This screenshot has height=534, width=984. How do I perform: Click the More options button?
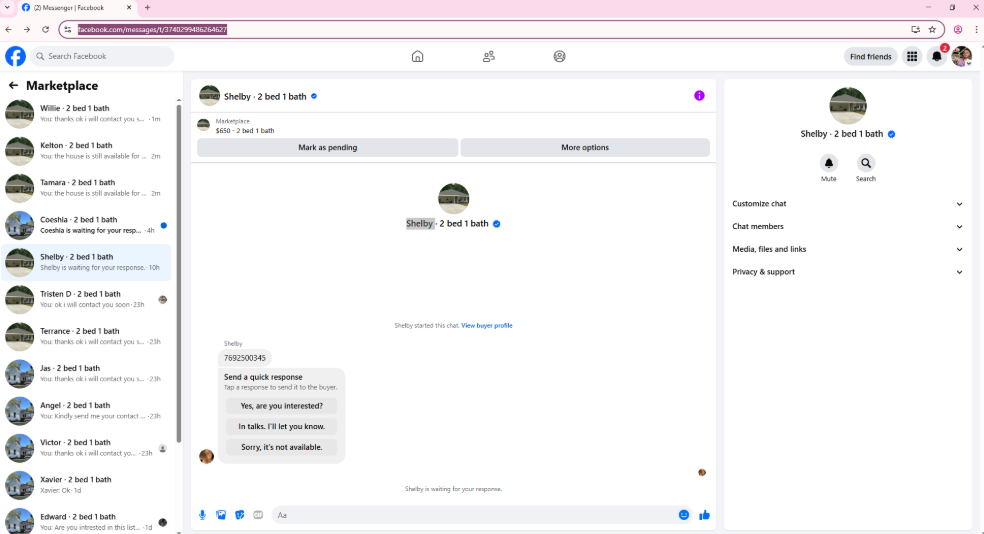(x=585, y=147)
